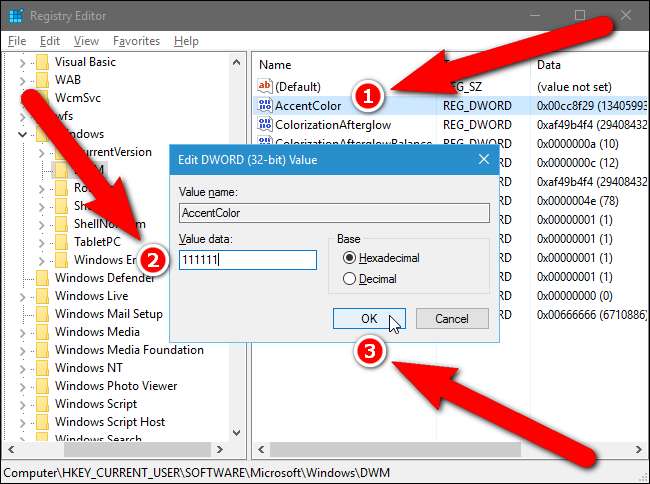The width and height of the screenshot is (650, 484).
Task: Select the Windows NT folder icon
Action: click(x=42, y=368)
